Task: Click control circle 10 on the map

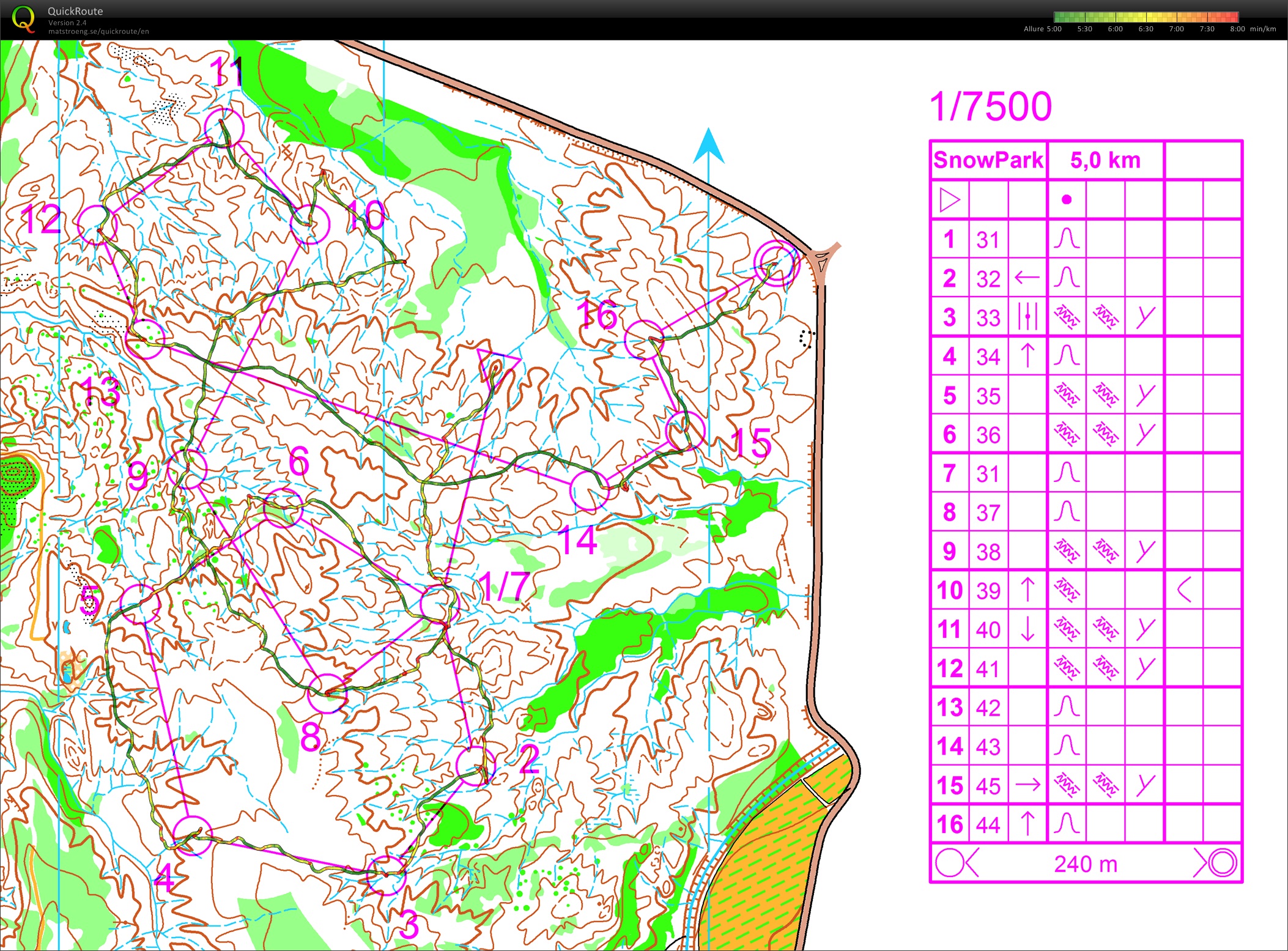Action: (310, 224)
